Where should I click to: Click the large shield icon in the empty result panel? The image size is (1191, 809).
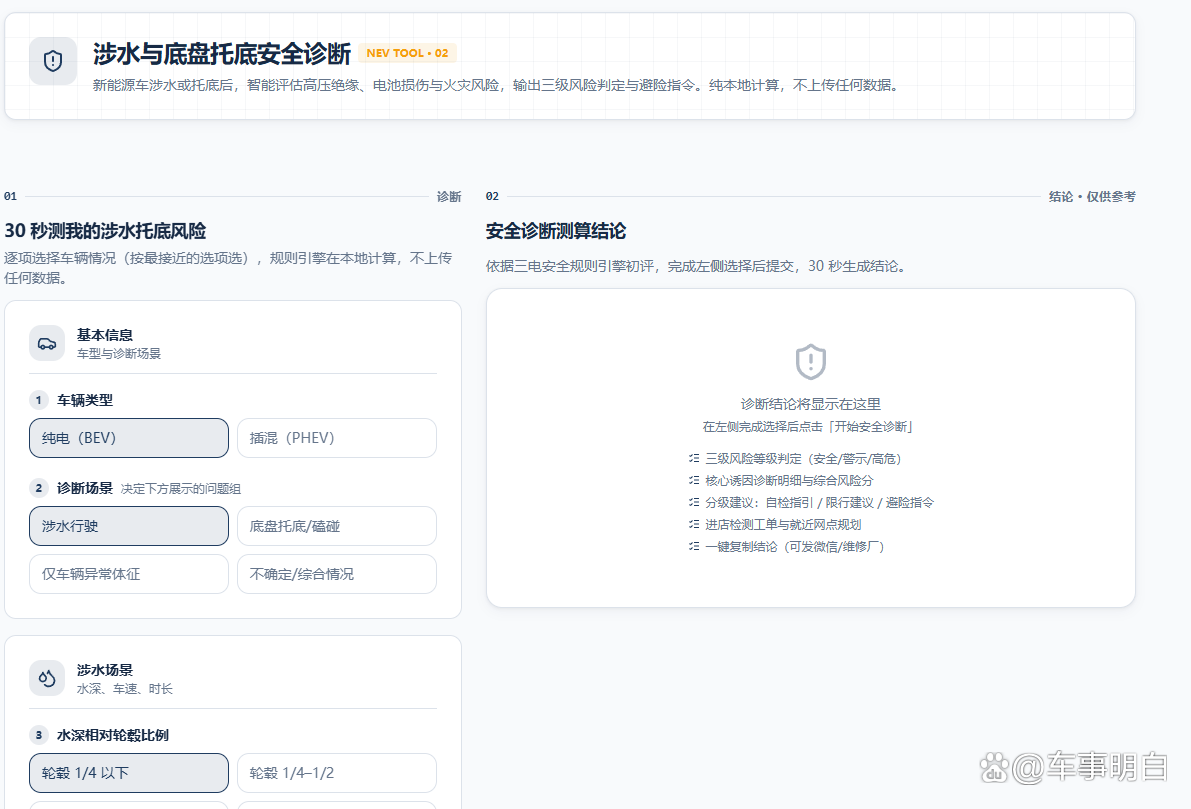pos(810,362)
